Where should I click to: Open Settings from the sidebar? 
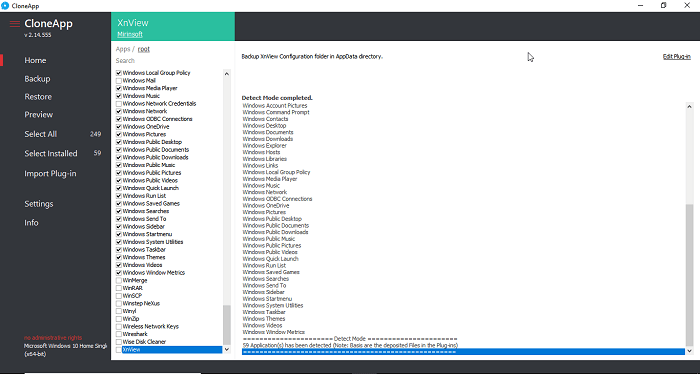39,204
